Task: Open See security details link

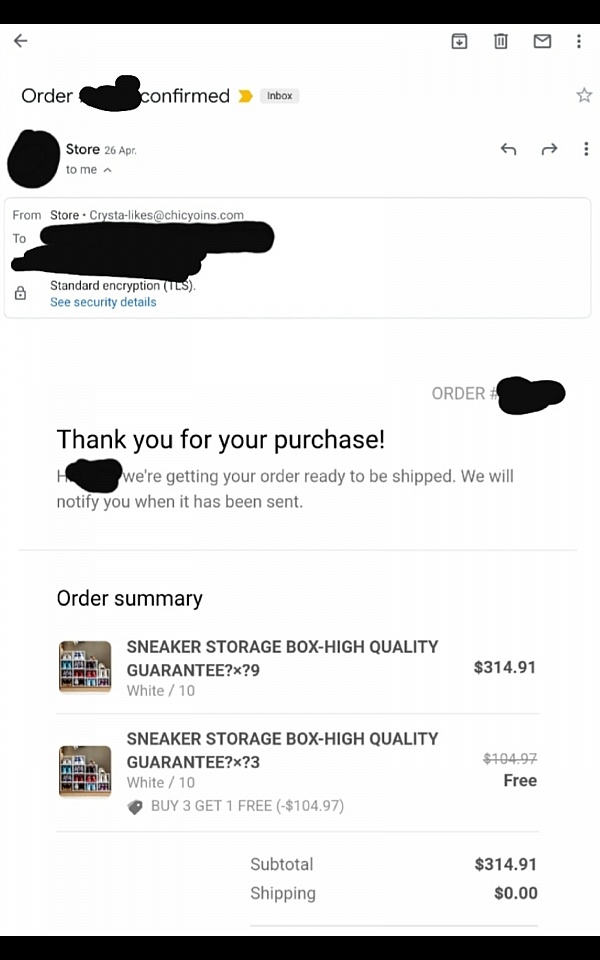Action: (103, 302)
